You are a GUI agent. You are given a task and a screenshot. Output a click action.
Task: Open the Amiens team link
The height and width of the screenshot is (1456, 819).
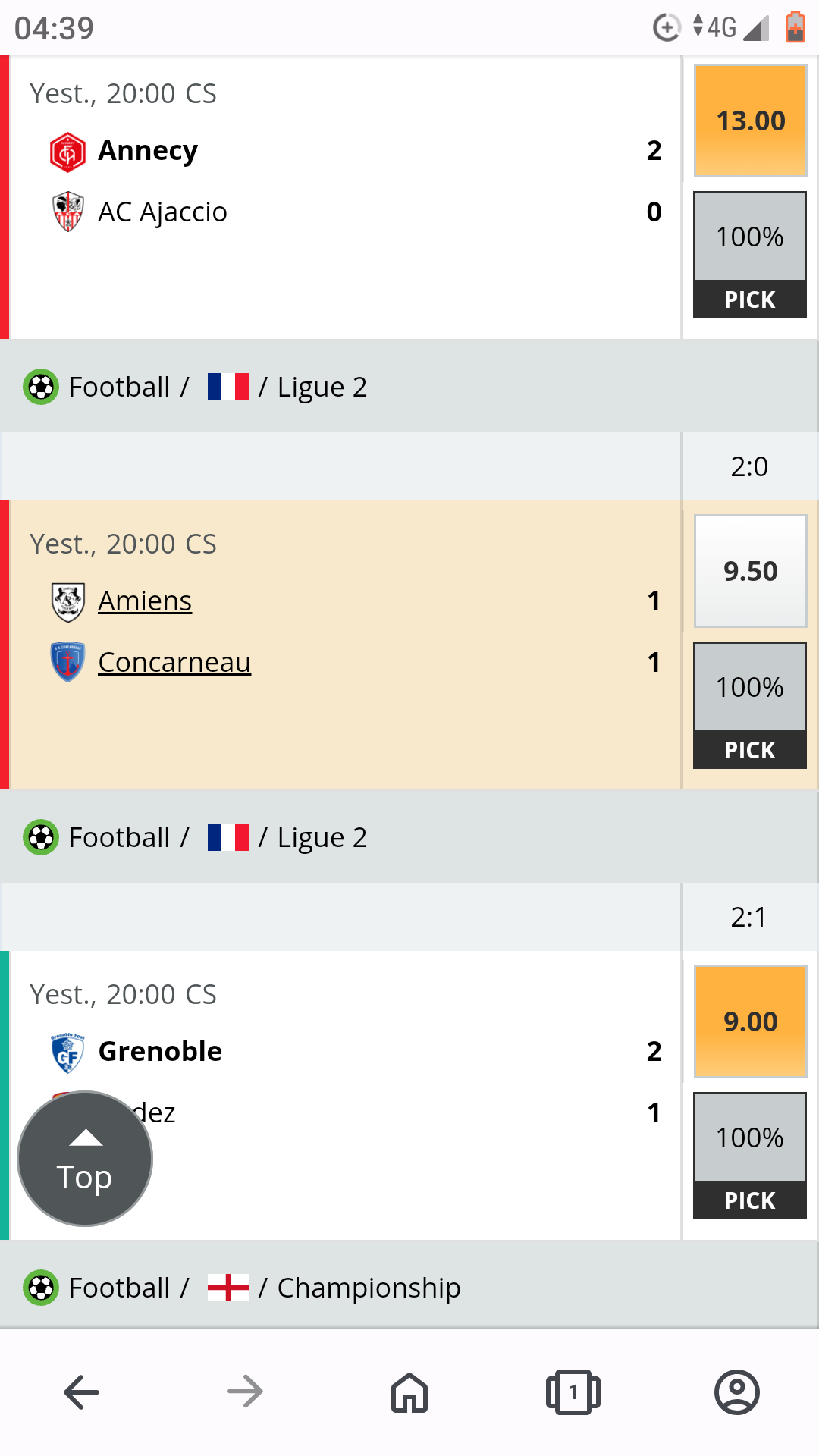(145, 601)
